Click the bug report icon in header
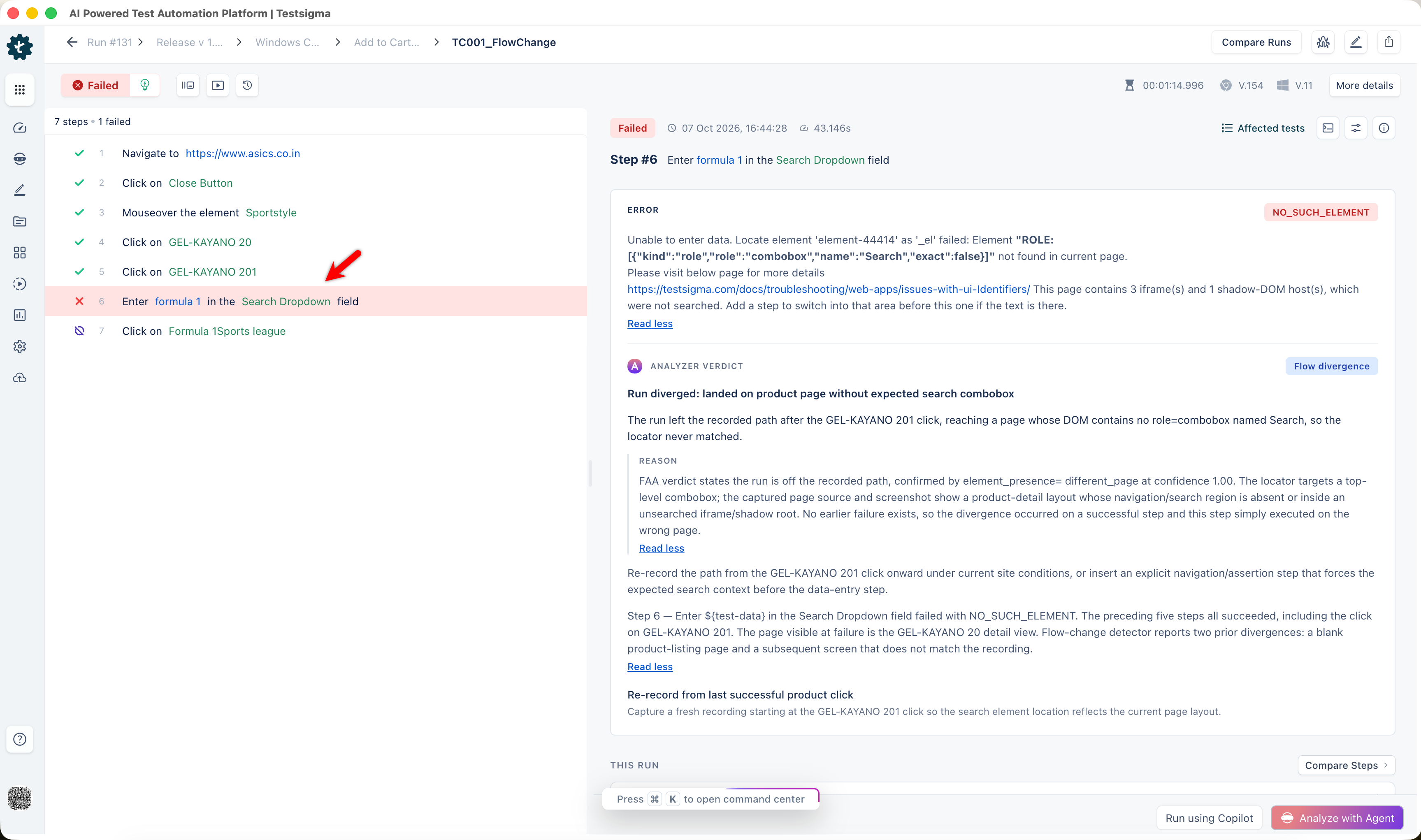Screen dimensions: 1421x840 [x=1323, y=42]
